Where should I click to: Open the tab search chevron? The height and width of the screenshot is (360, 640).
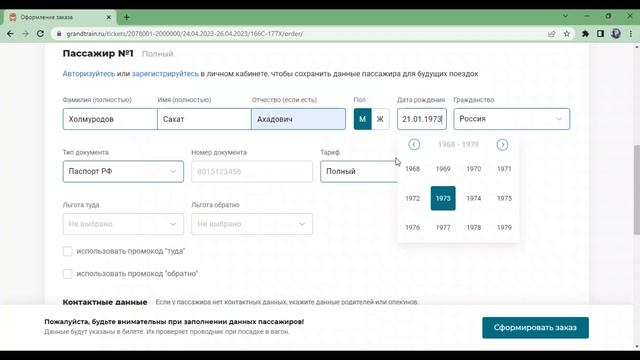565,16
